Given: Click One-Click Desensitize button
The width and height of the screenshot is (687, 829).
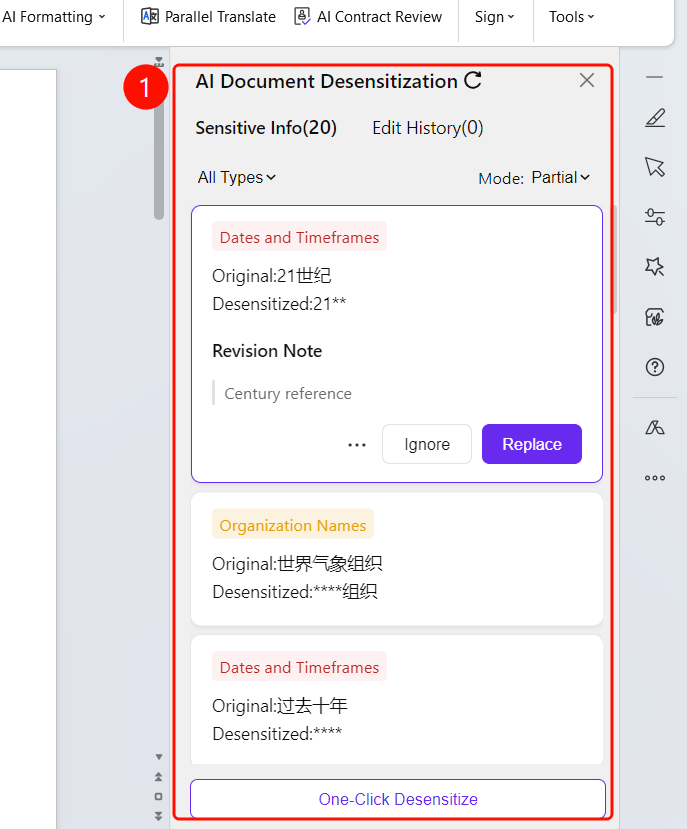Looking at the screenshot, I should coord(398,799).
